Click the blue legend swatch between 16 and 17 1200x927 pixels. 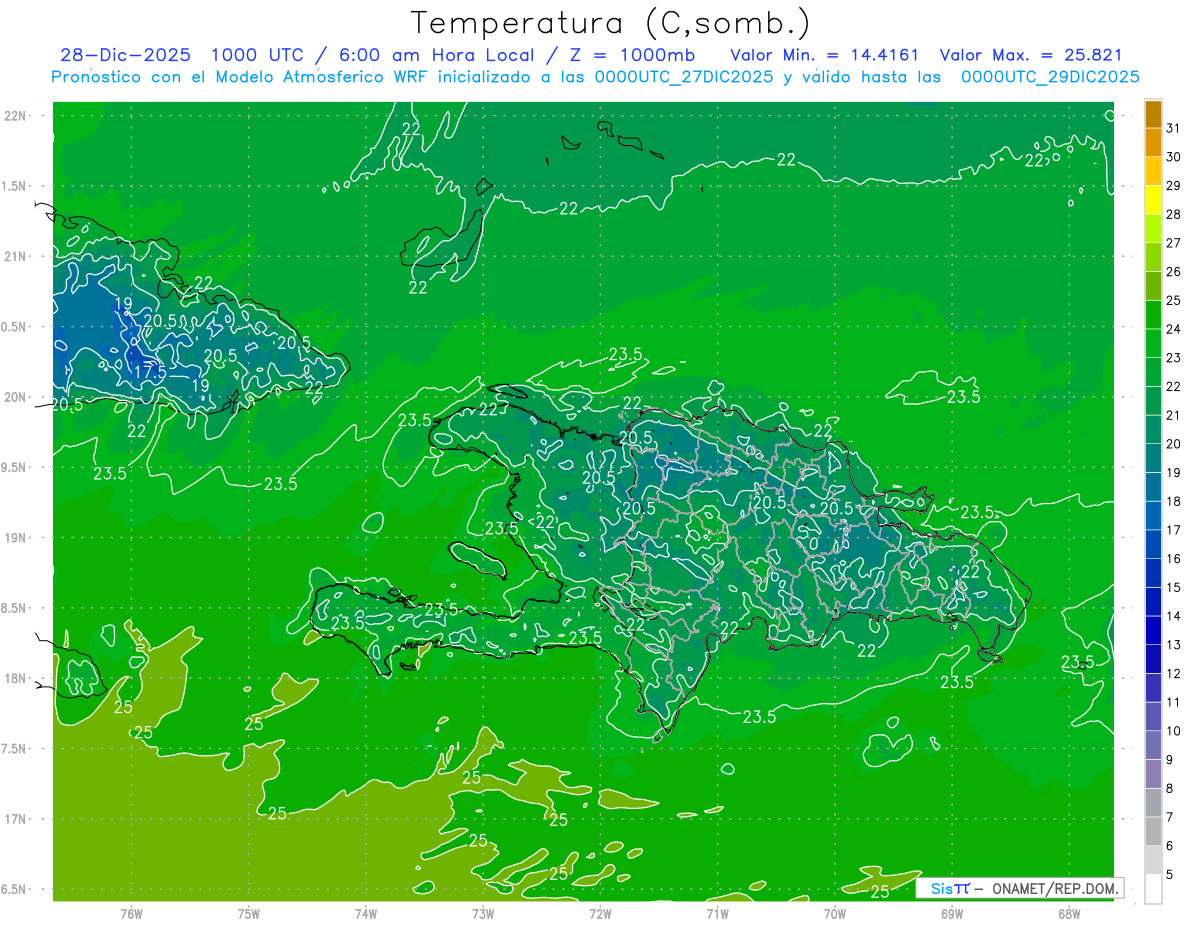(x=1153, y=544)
